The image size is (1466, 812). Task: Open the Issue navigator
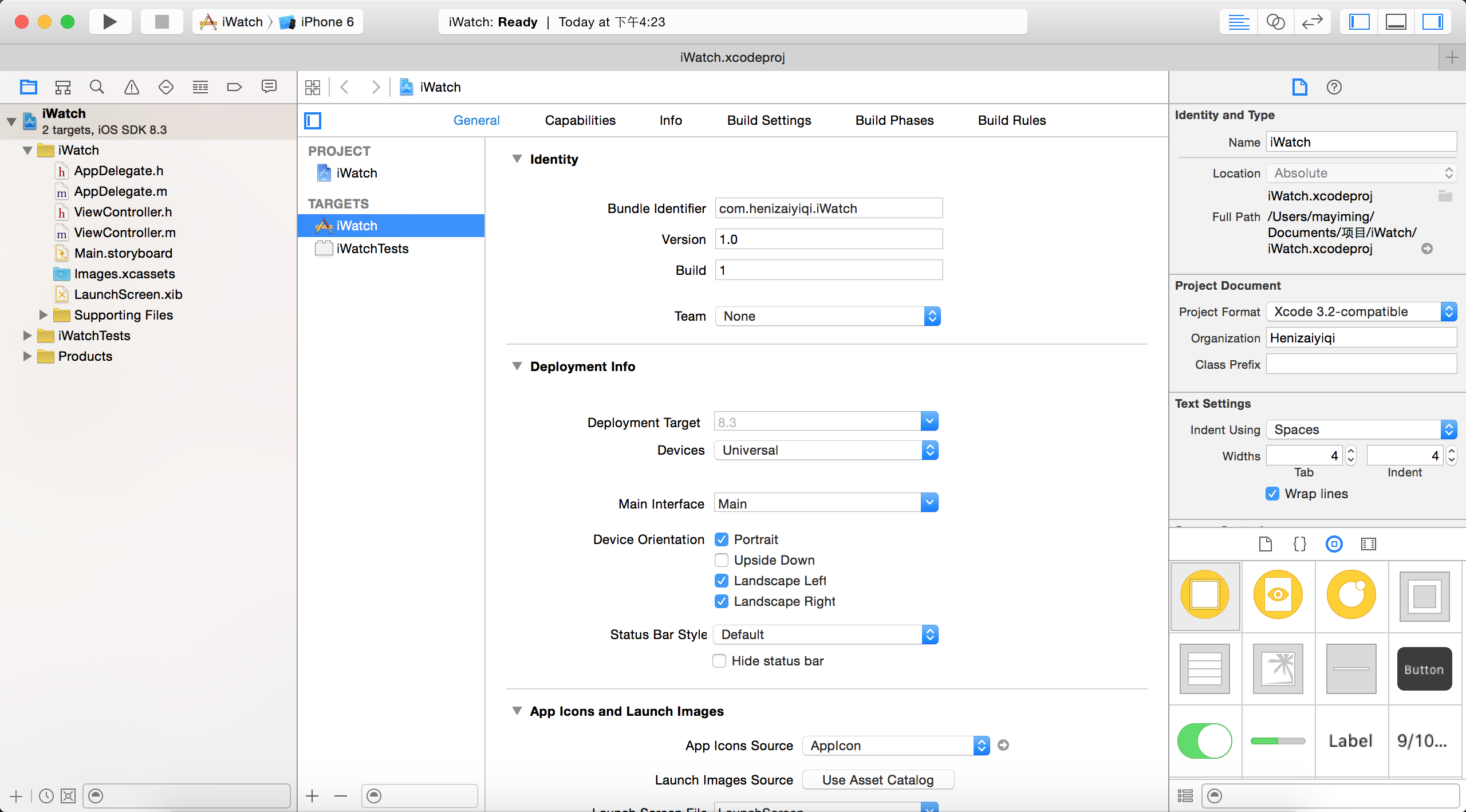coord(132,87)
